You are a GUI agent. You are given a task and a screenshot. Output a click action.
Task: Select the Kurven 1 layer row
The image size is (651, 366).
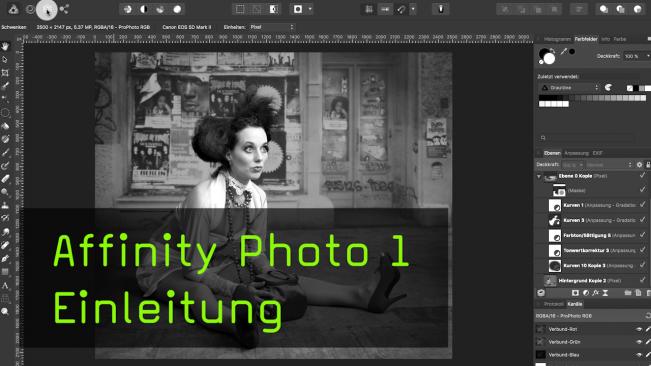(592, 205)
